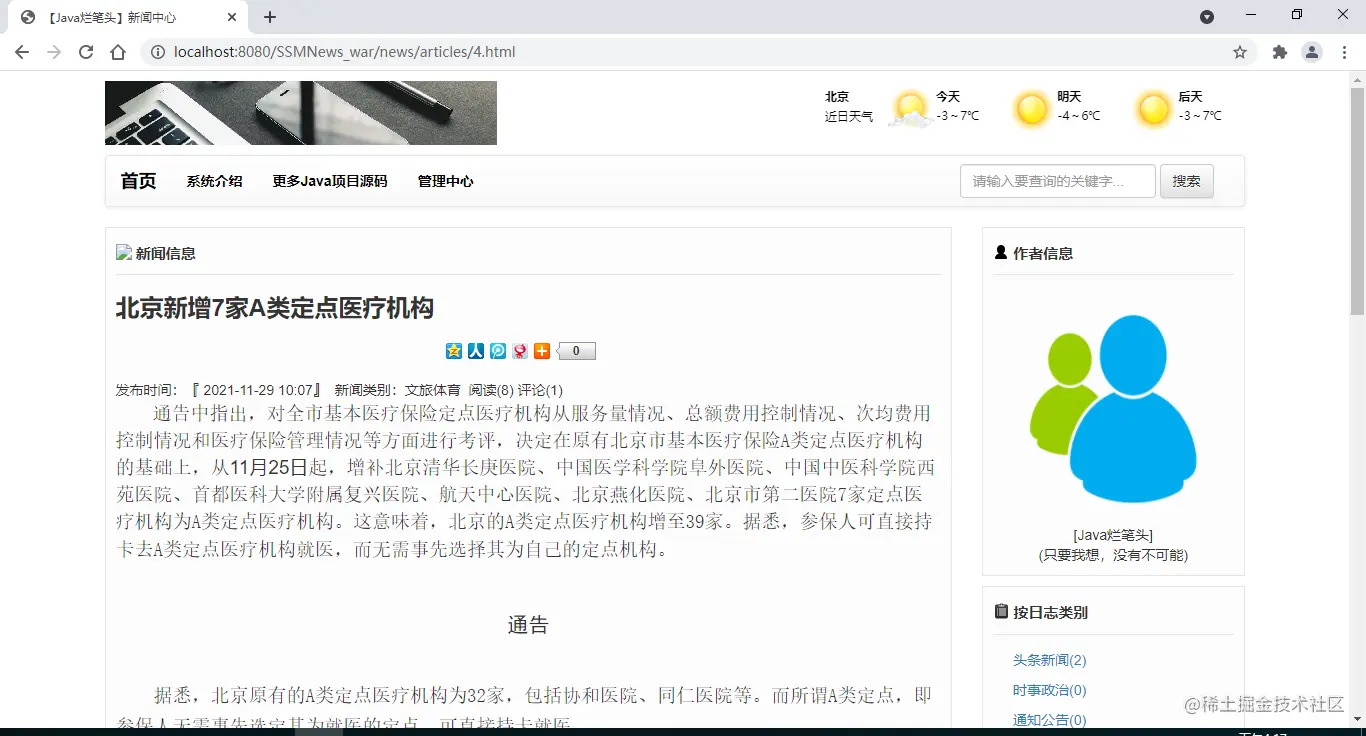Click the browser profile avatar icon
This screenshot has height=736, width=1366.
[1312, 51]
